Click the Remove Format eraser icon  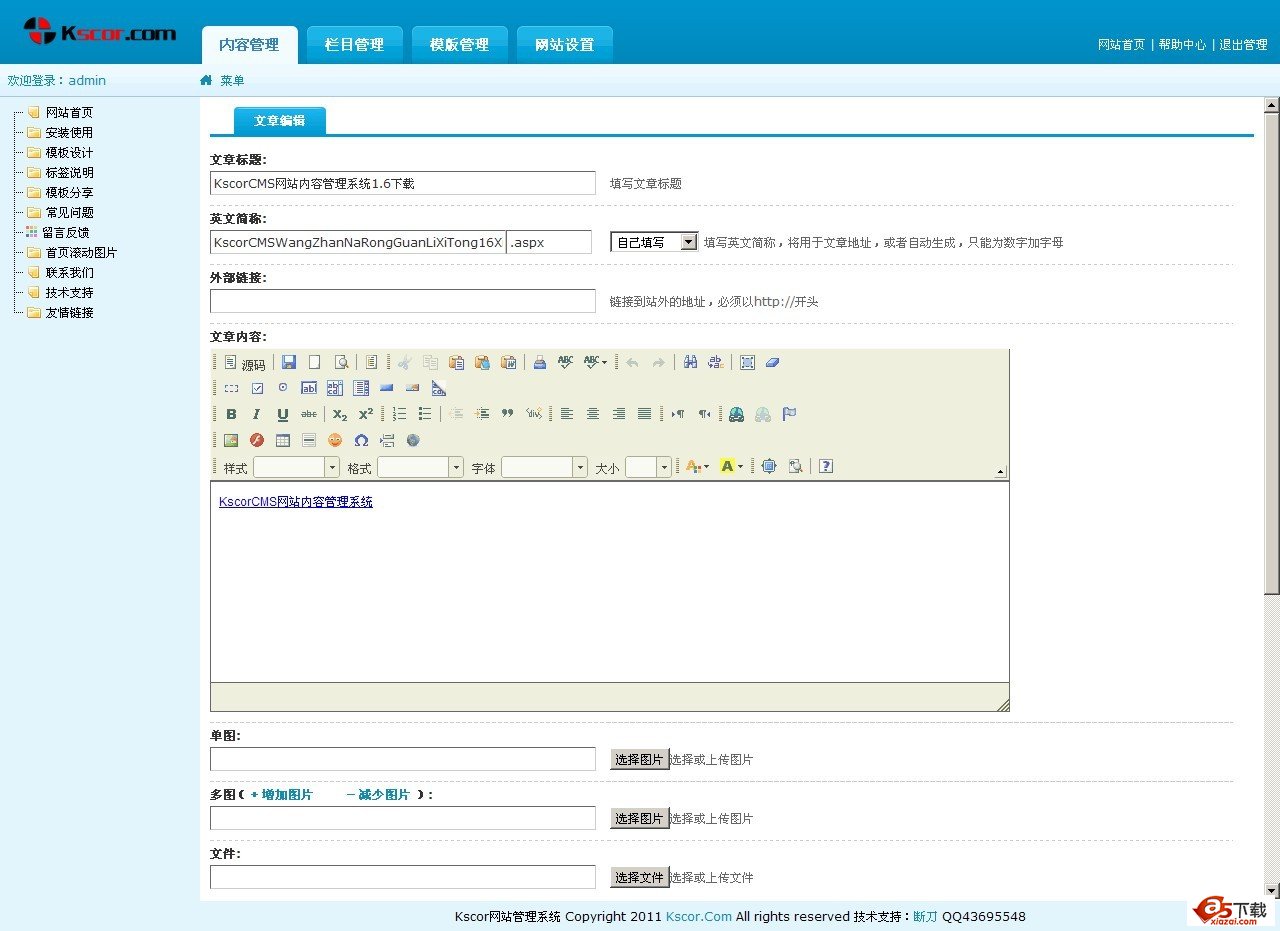(x=772, y=362)
